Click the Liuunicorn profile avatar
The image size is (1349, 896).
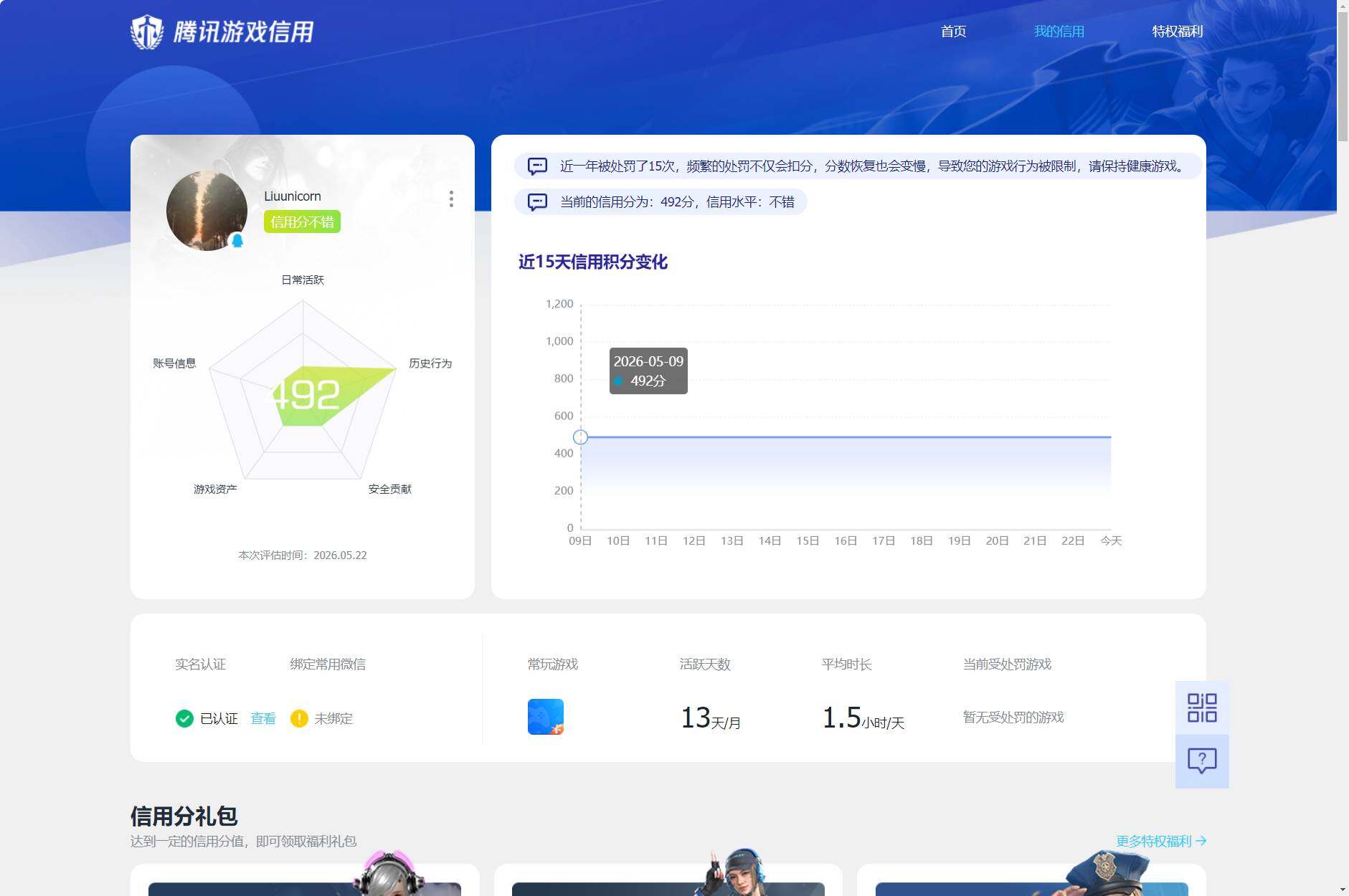pyautogui.click(x=207, y=210)
